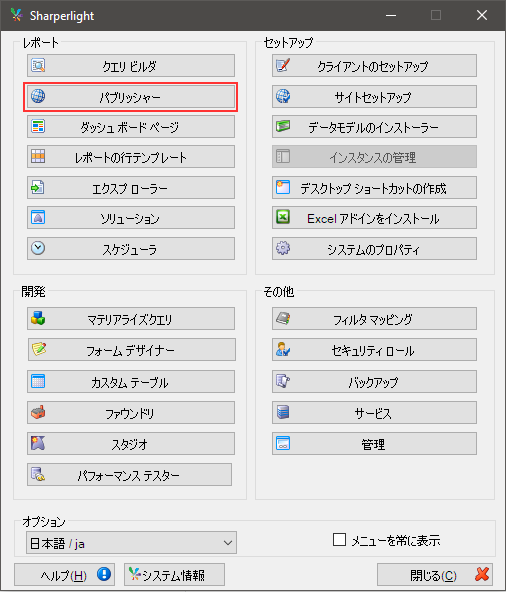
Task: Click the 管理 window icon
Action: click(283, 443)
